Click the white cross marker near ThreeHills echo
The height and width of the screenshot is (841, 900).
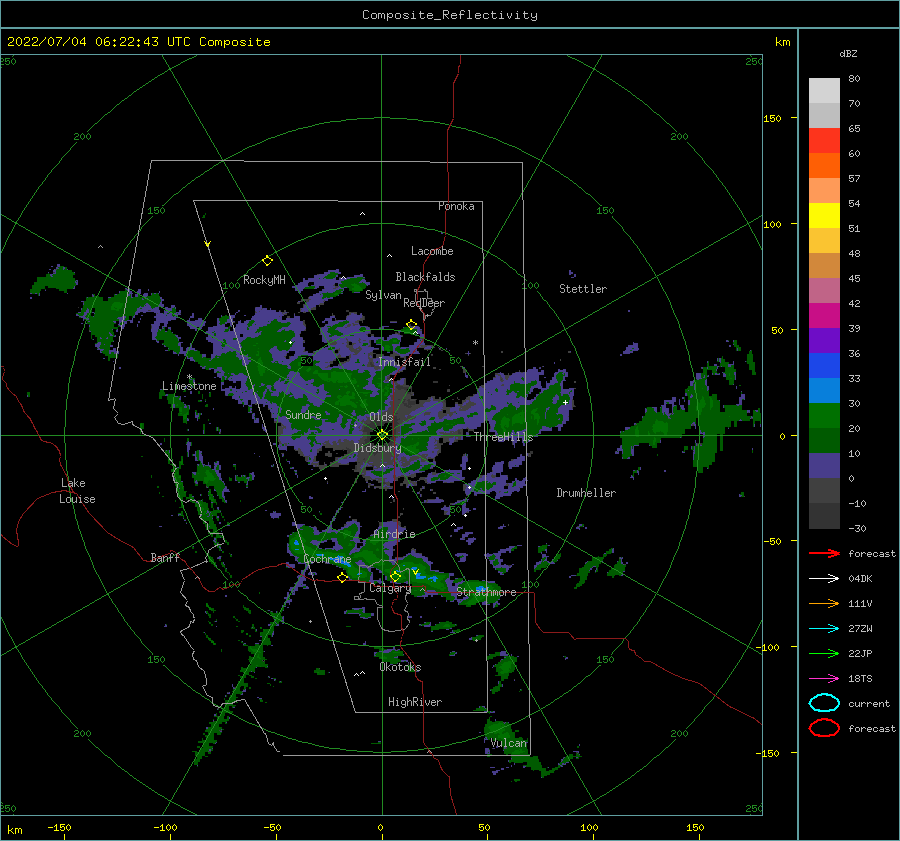click(x=565, y=402)
